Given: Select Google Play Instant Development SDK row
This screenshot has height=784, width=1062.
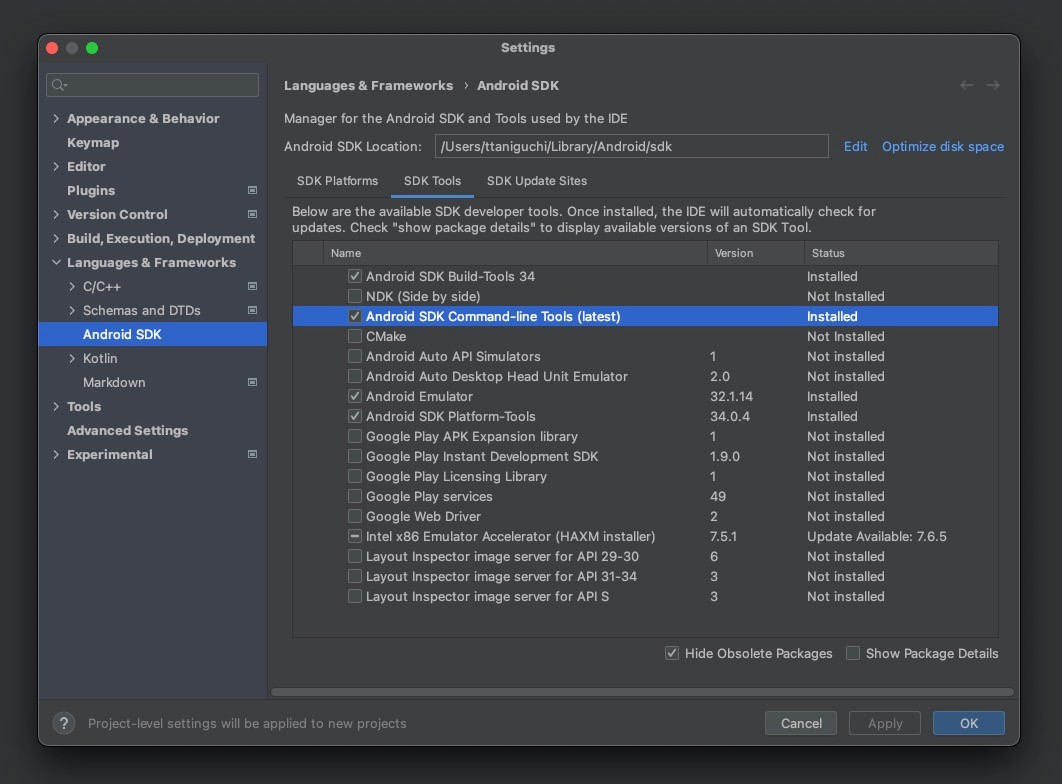Looking at the screenshot, I should tap(645, 456).
